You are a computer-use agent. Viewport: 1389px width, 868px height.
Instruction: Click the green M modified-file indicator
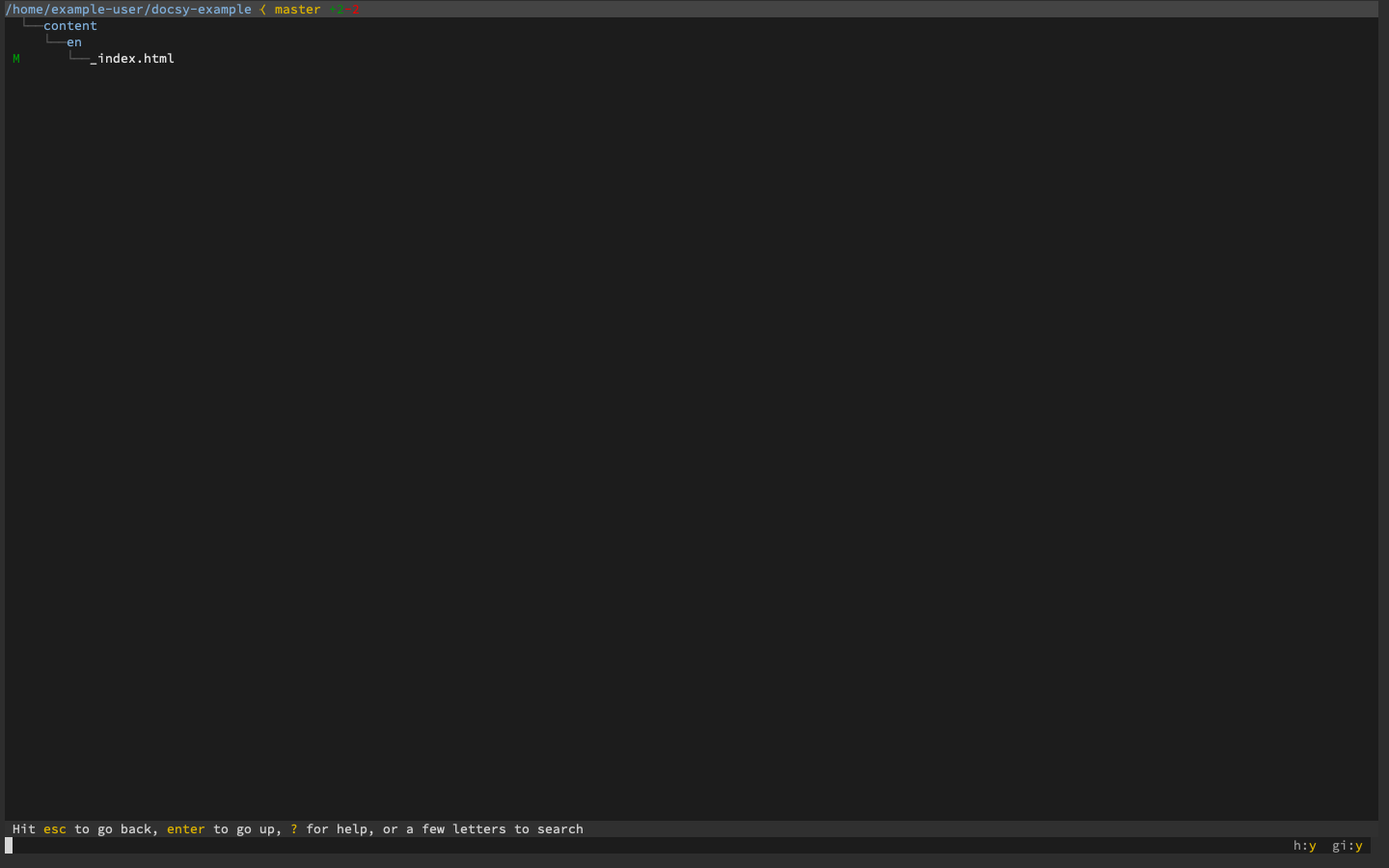pos(15,58)
